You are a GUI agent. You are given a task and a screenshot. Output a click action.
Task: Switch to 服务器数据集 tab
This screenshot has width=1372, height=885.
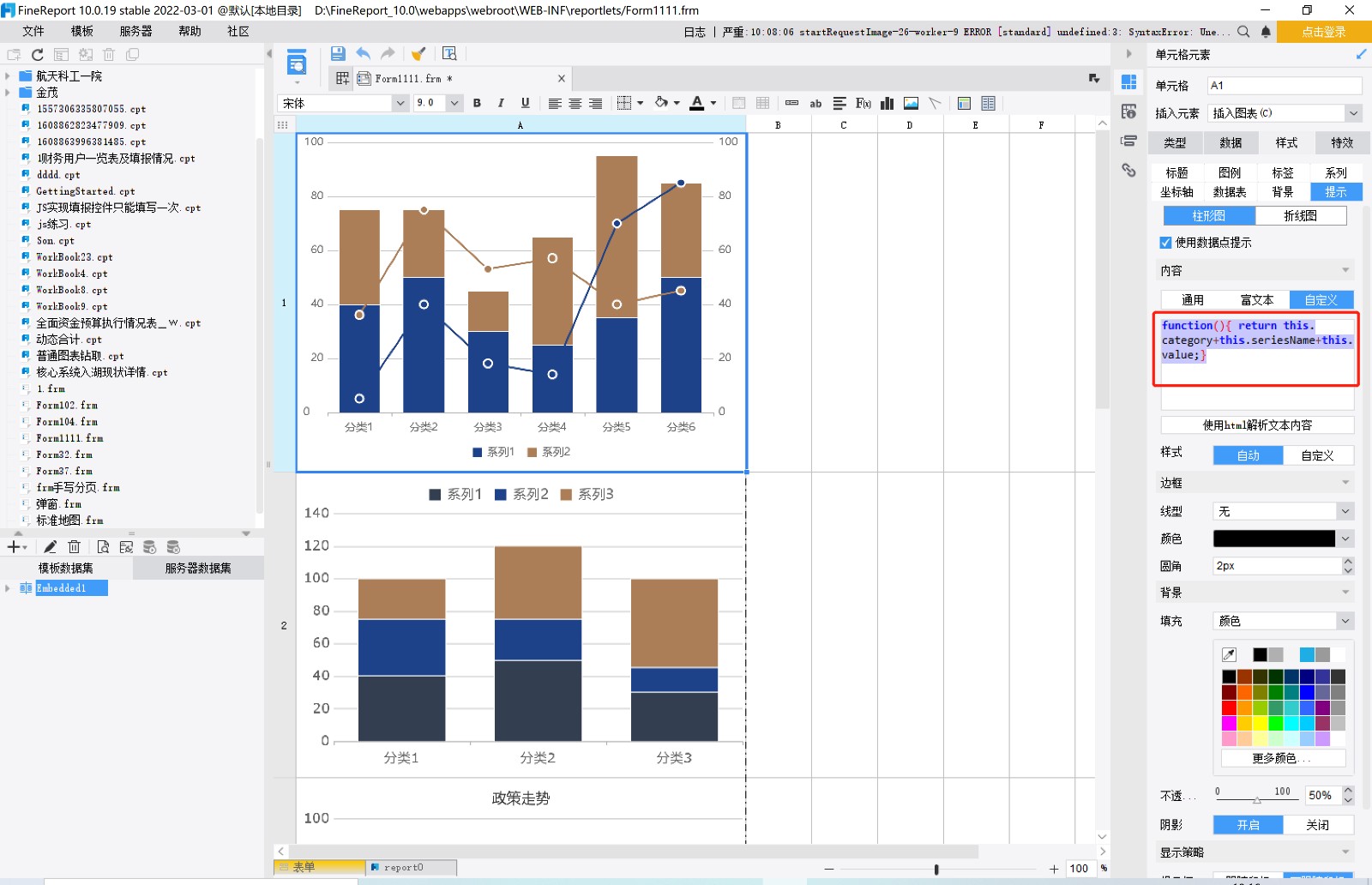(x=198, y=569)
